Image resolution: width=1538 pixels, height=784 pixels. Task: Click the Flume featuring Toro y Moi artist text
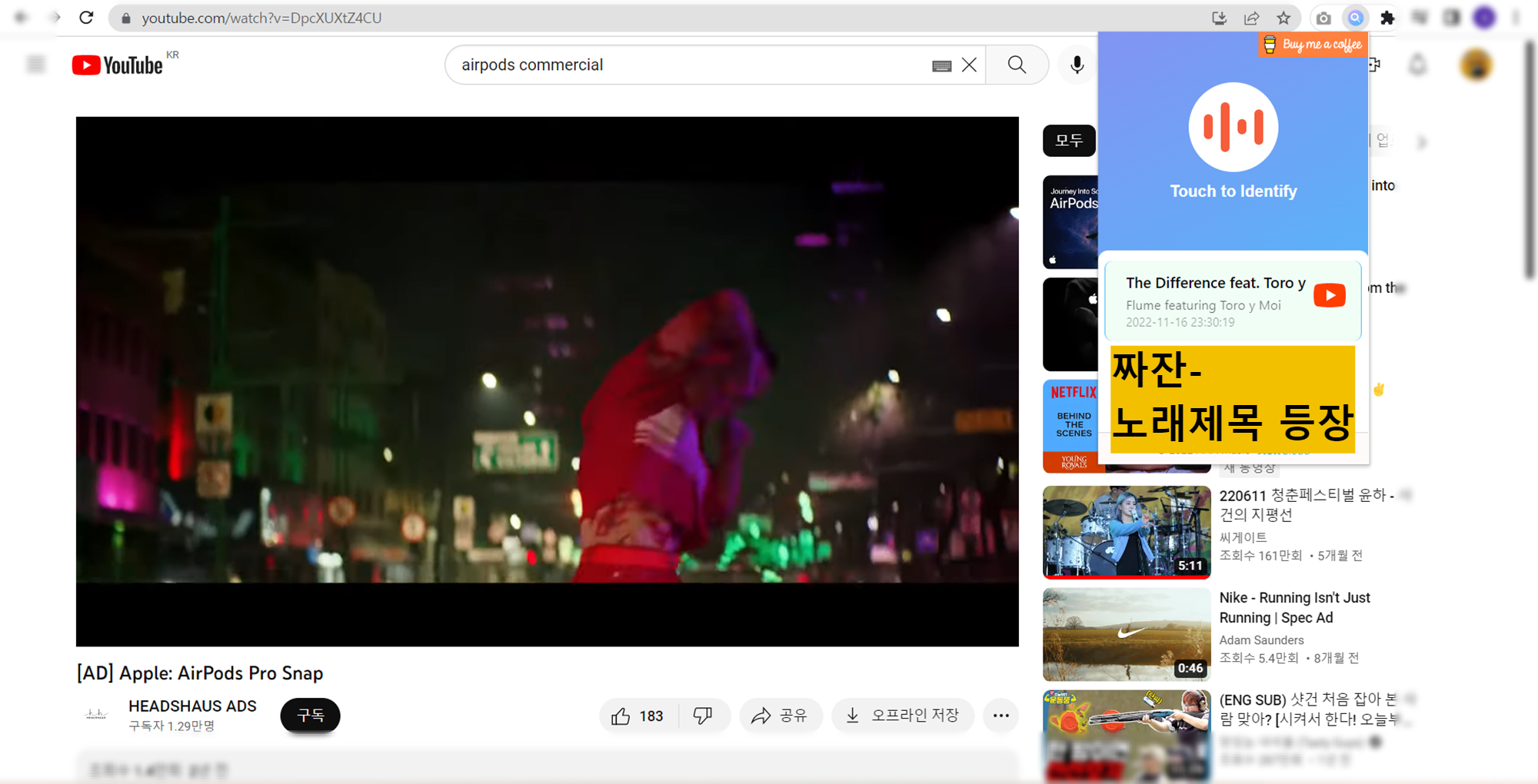1203,305
